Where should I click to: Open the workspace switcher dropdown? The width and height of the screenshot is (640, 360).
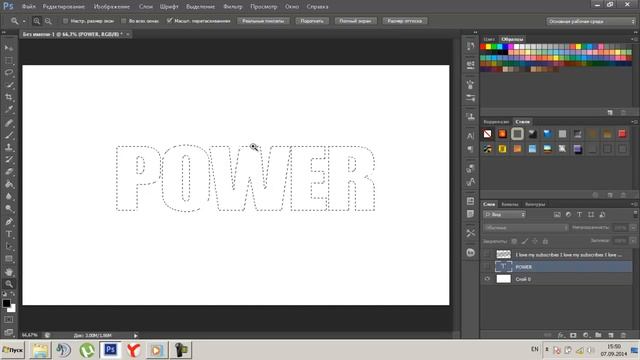click(591, 21)
